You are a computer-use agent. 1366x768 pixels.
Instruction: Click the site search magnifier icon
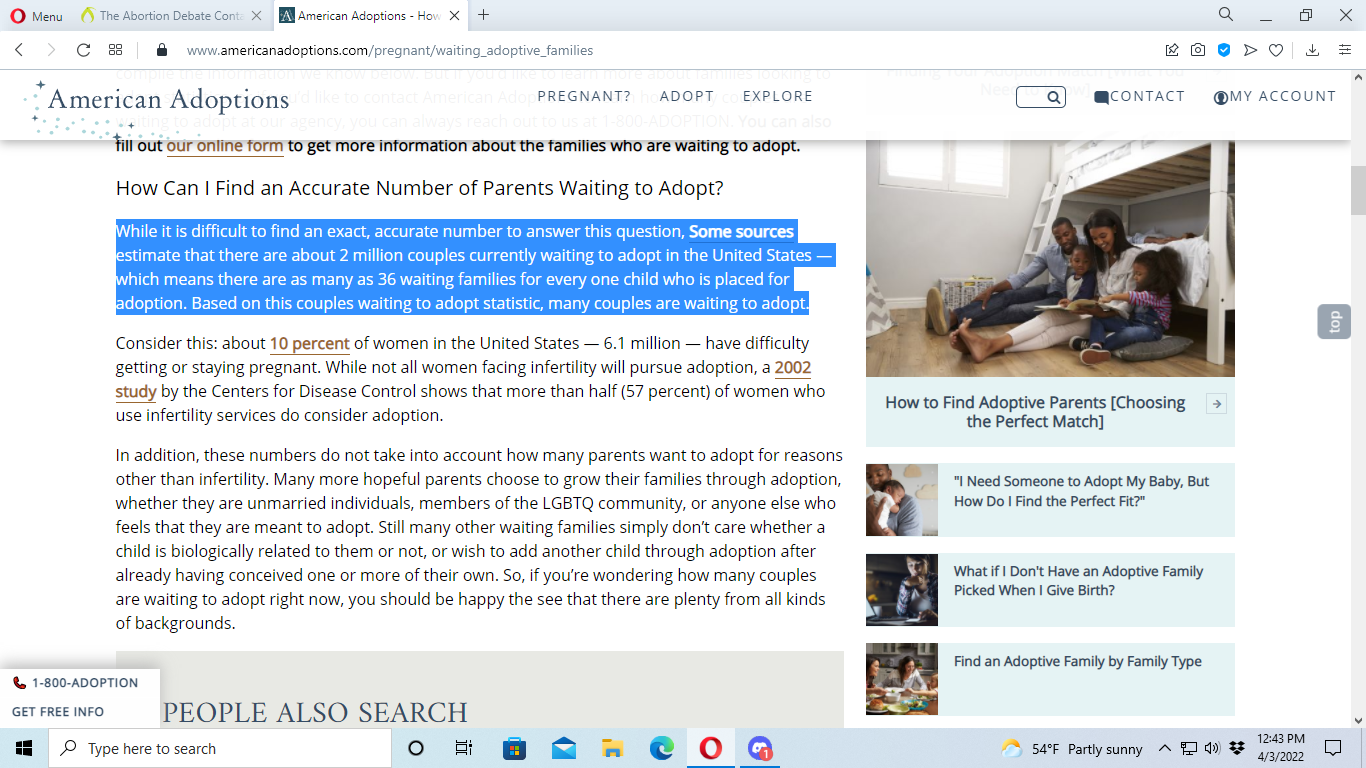pyautogui.click(x=1054, y=97)
